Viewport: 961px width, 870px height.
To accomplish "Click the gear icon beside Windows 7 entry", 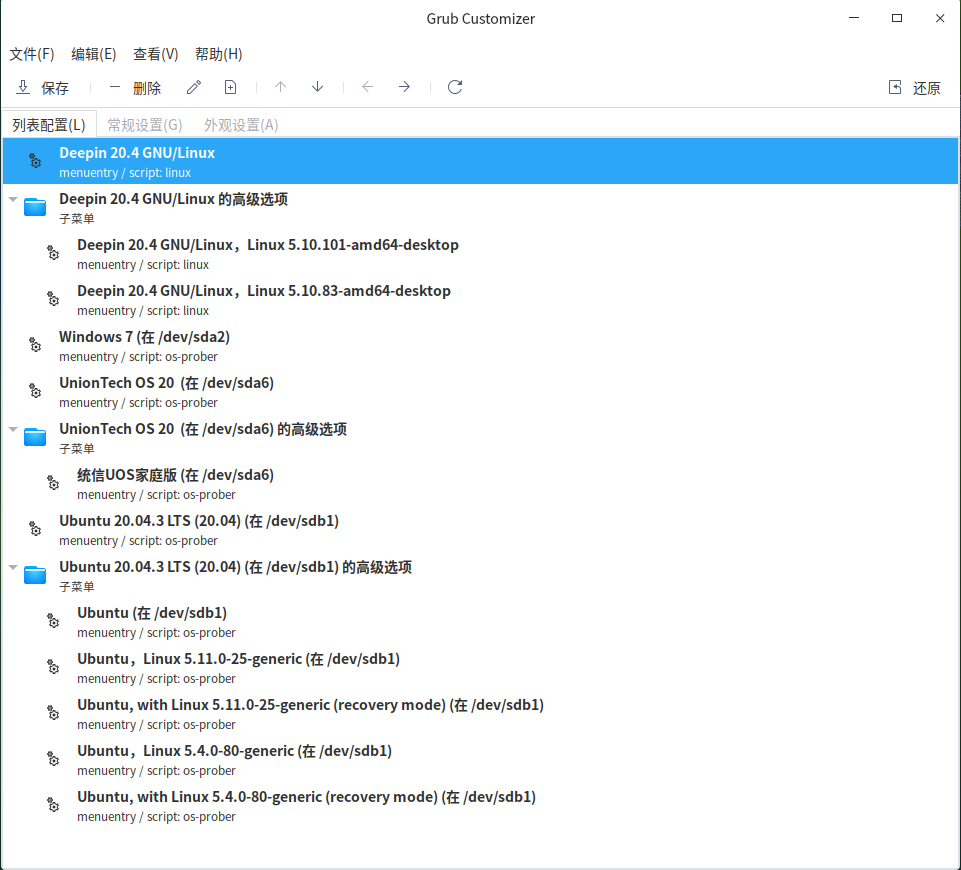I will coord(35,344).
